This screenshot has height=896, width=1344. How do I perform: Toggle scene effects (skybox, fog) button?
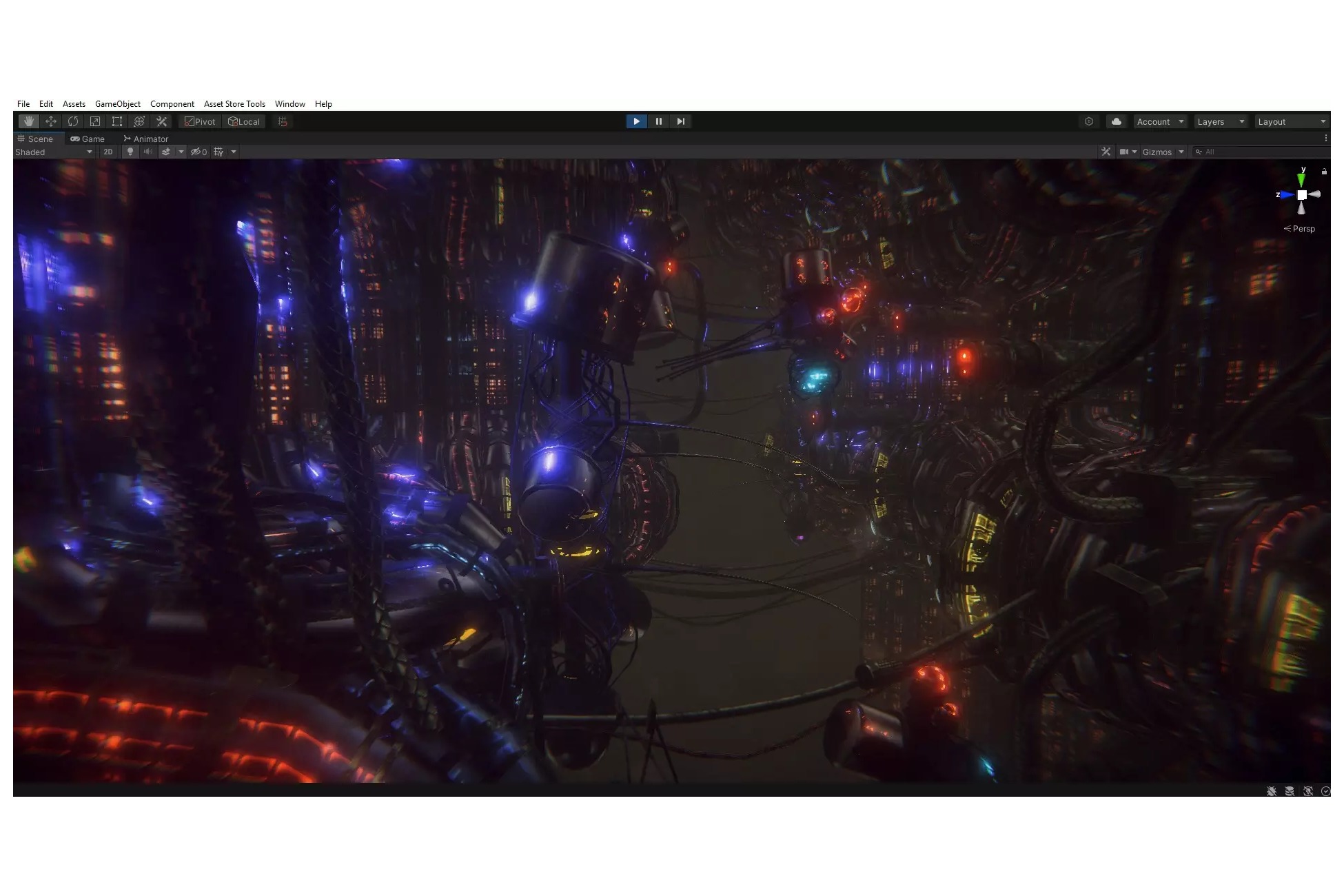(165, 152)
